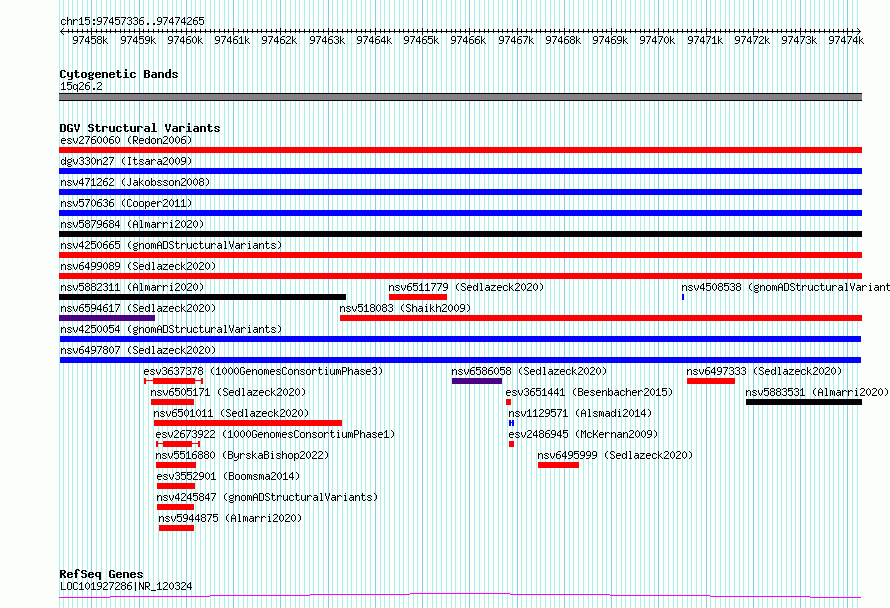Click the 97474k ruler tick label

(x=846, y=40)
